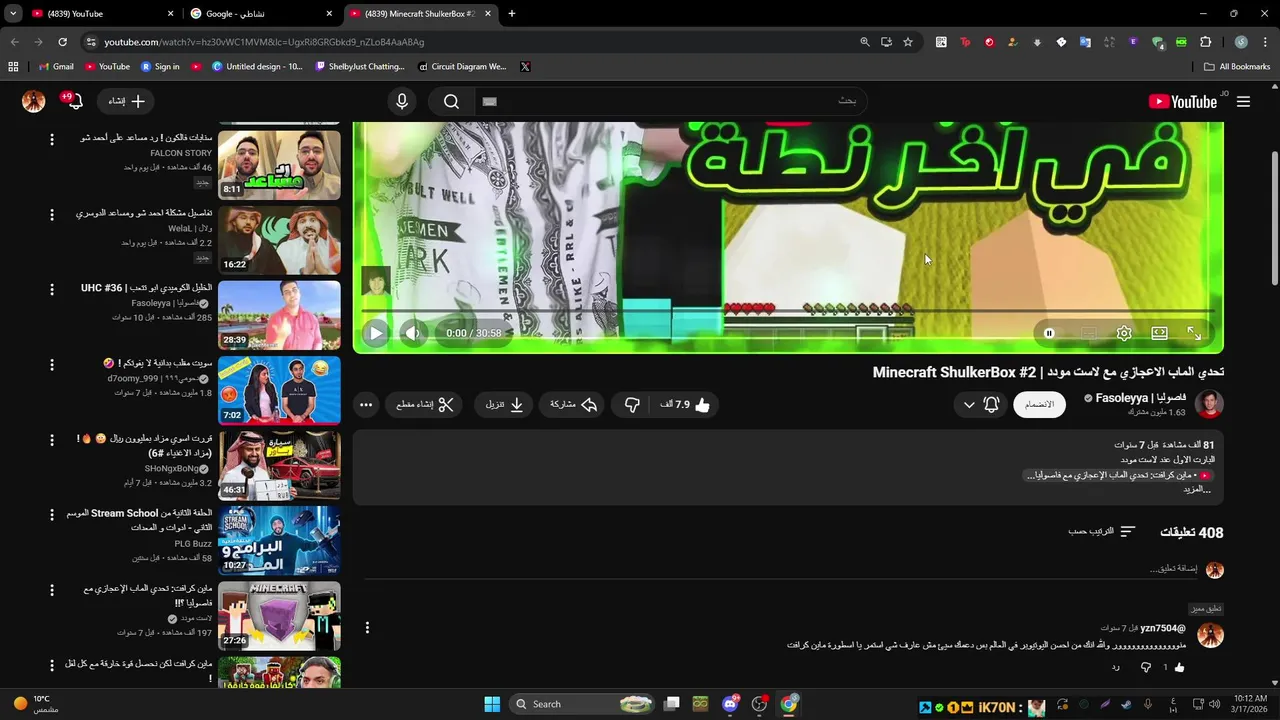Open the Google Translate extension icon
Image resolution: width=1280 pixels, height=720 pixels.
(x=1085, y=42)
